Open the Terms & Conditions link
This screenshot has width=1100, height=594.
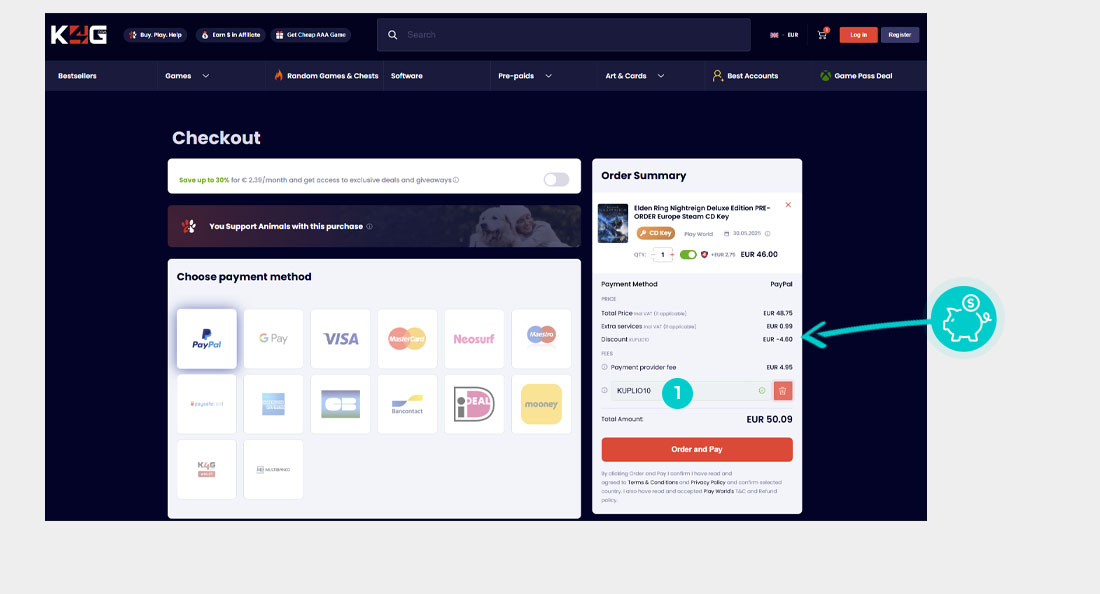click(652, 482)
